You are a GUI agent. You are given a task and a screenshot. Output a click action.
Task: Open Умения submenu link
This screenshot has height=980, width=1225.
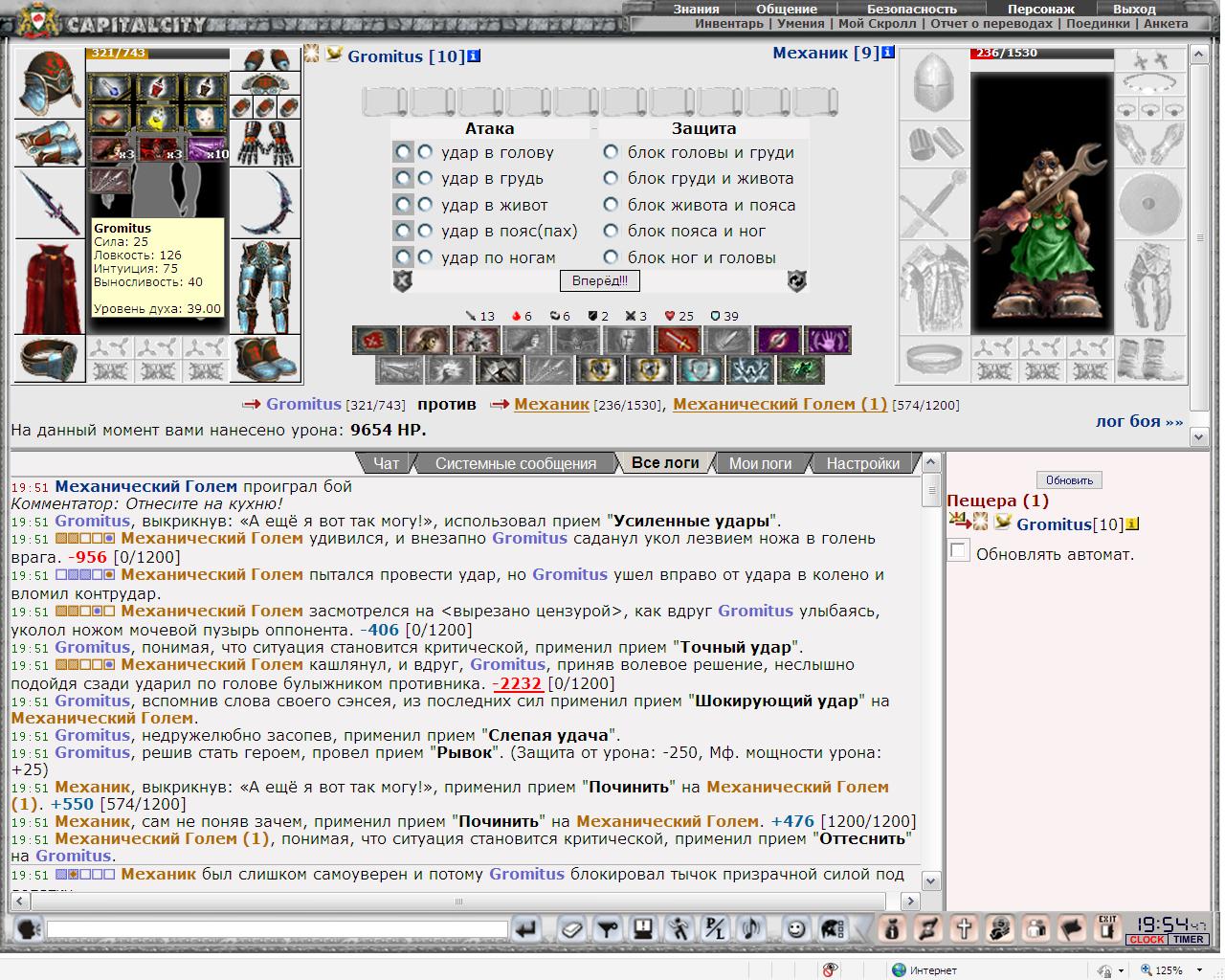pos(801,24)
